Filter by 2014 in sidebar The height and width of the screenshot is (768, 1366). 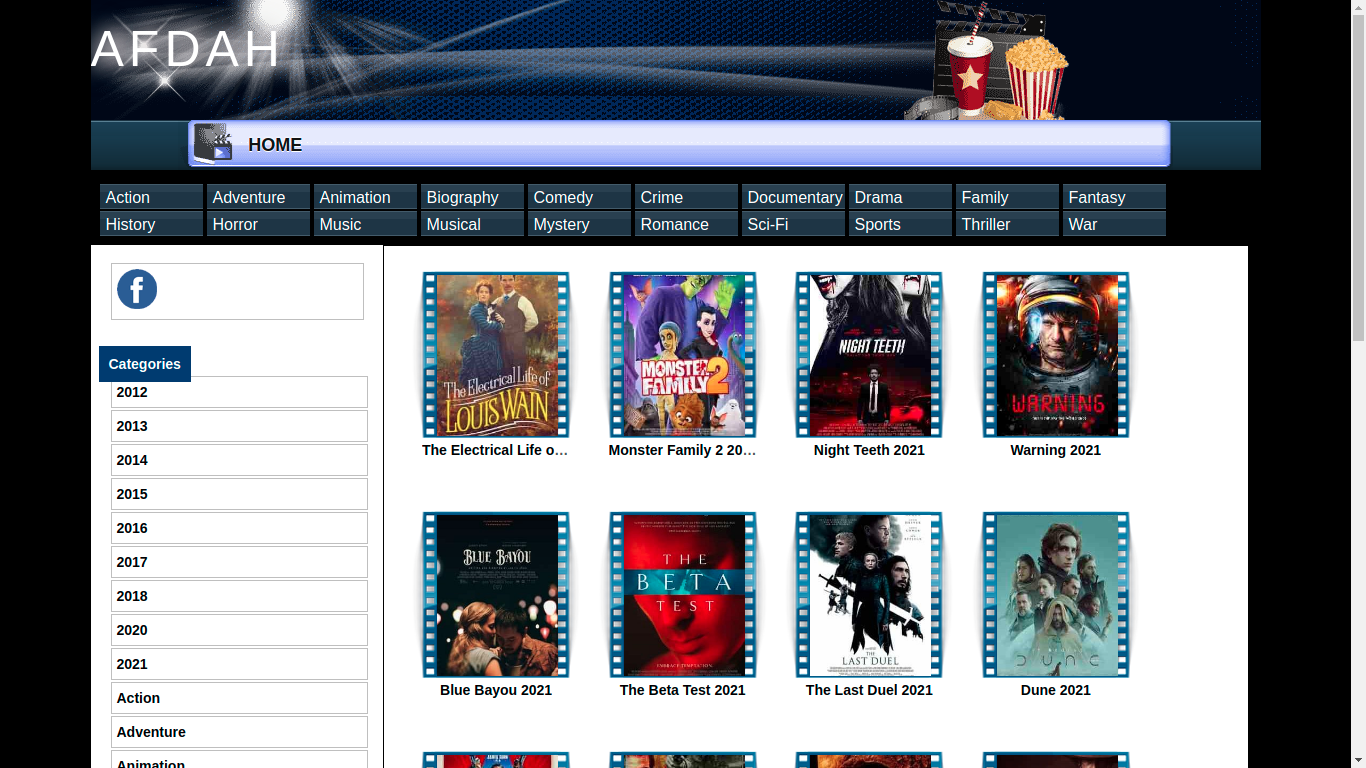tap(239, 460)
